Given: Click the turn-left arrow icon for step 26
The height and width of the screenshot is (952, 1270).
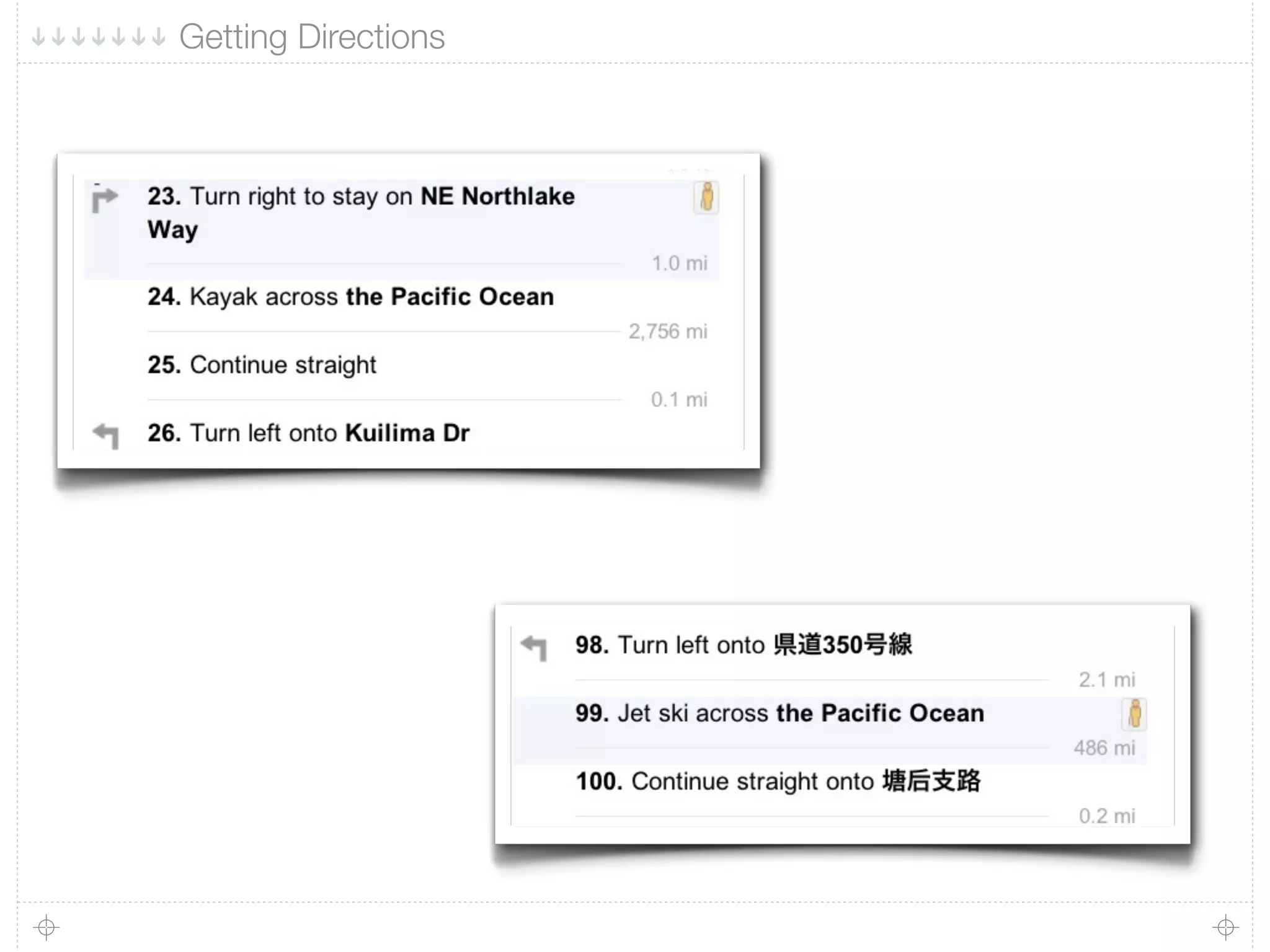Looking at the screenshot, I should point(105,436).
